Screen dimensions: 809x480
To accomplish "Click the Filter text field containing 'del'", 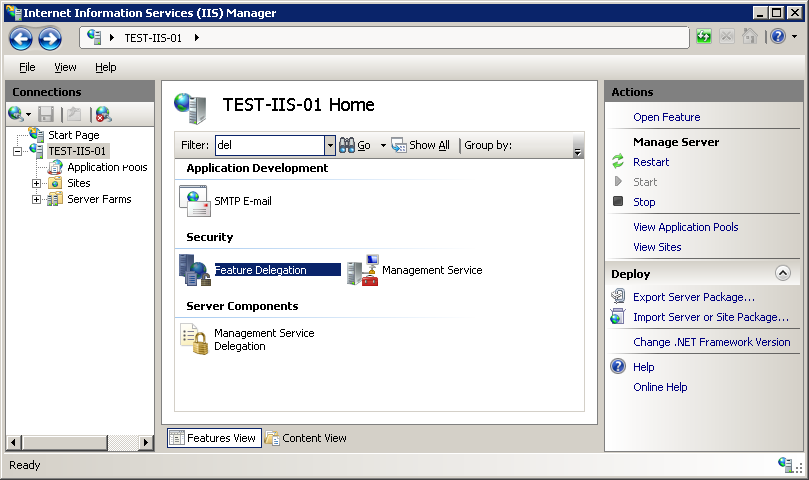I will (x=270, y=145).
